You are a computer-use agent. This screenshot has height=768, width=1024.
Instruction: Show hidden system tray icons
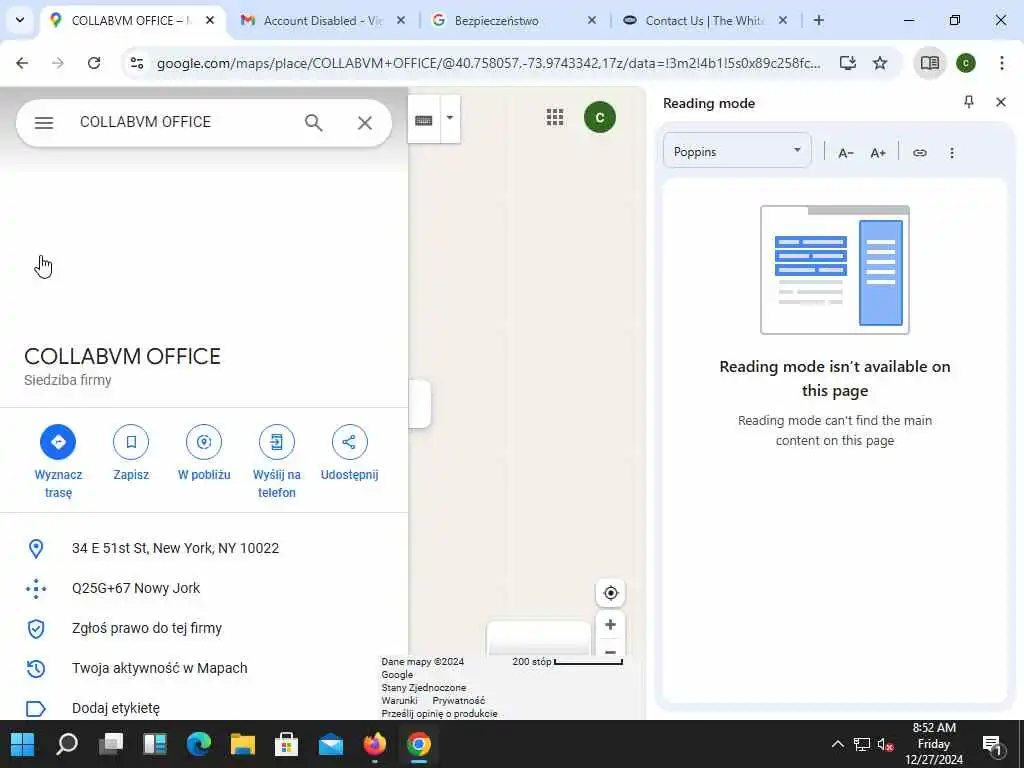[837, 744]
